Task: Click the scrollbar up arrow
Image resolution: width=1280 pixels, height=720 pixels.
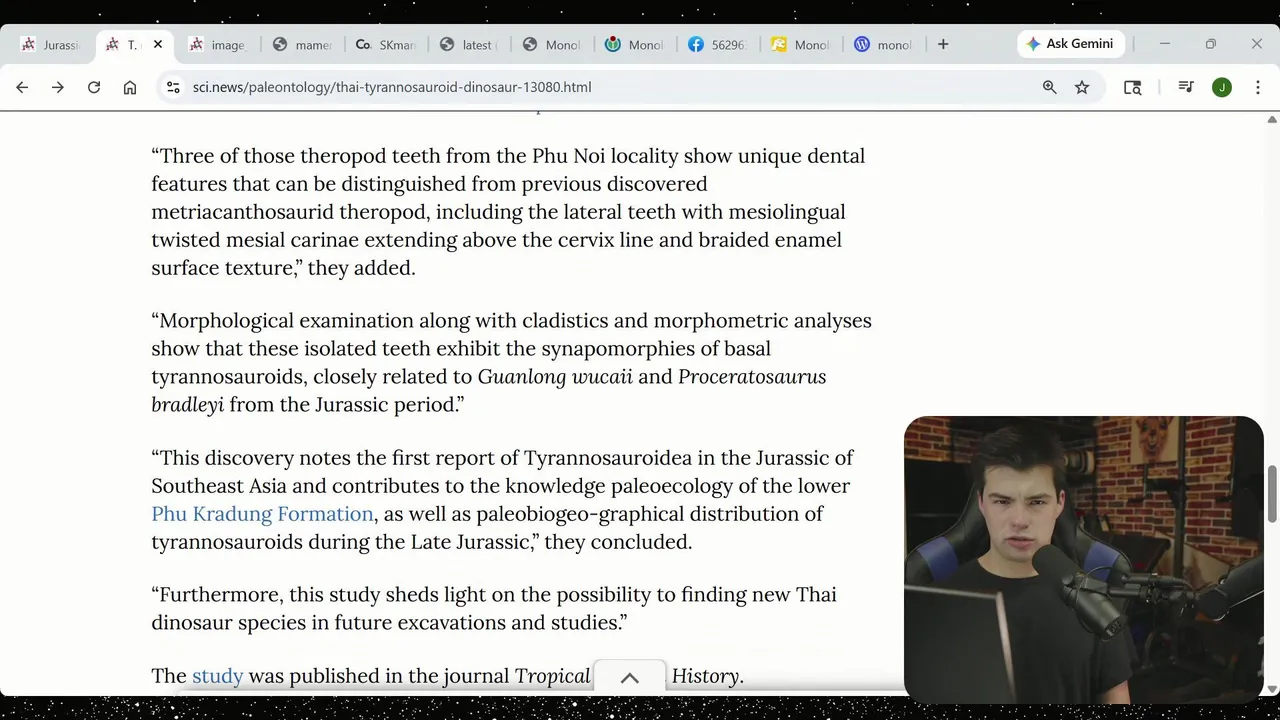Action: tap(1272, 119)
